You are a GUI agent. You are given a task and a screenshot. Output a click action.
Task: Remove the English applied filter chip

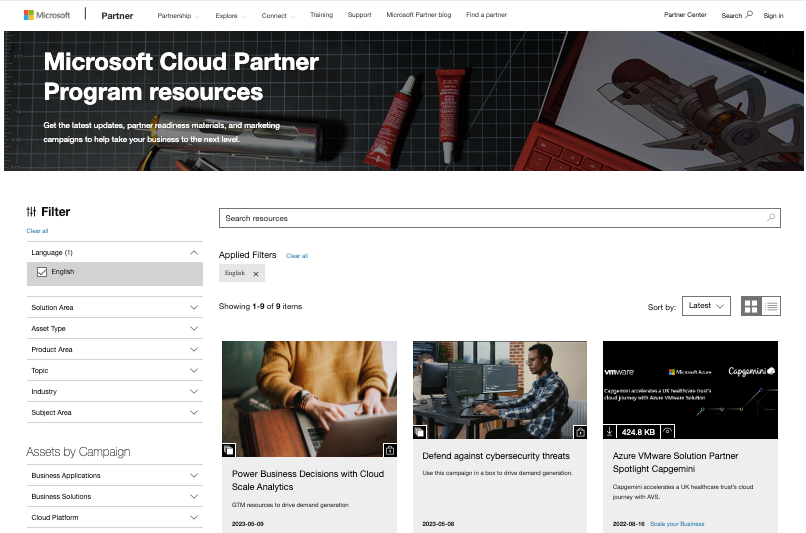256,274
